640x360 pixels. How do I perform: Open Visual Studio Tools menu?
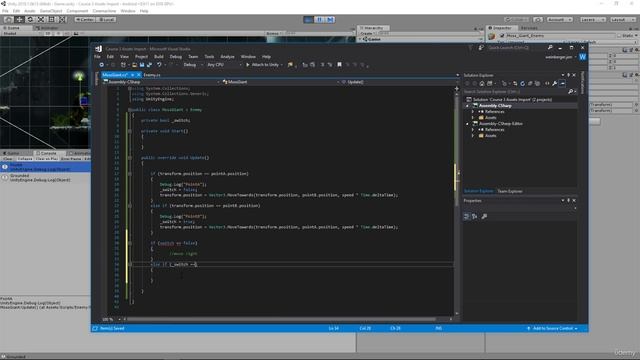209,57
